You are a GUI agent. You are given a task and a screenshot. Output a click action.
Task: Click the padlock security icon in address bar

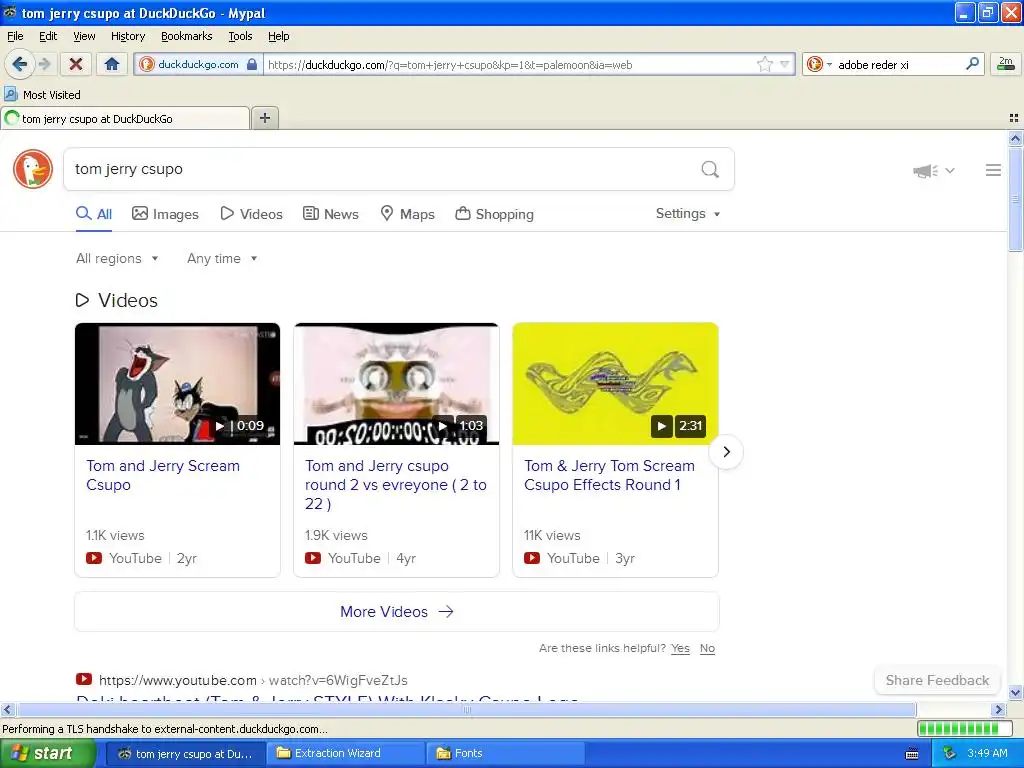(x=252, y=64)
